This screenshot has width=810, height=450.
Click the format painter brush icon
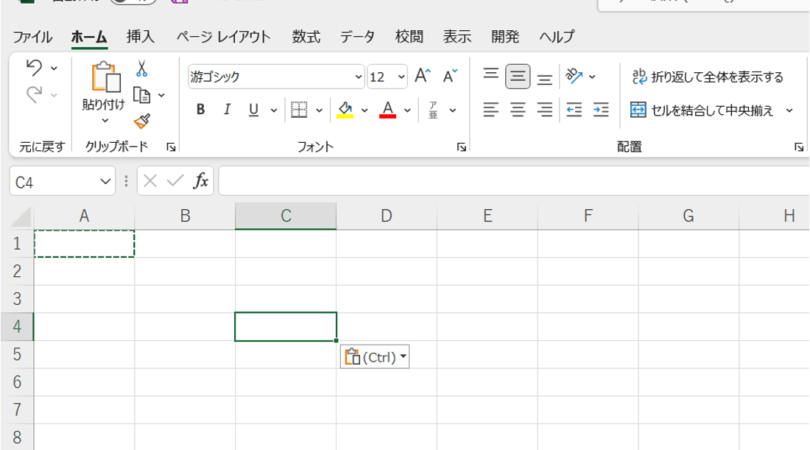point(142,120)
